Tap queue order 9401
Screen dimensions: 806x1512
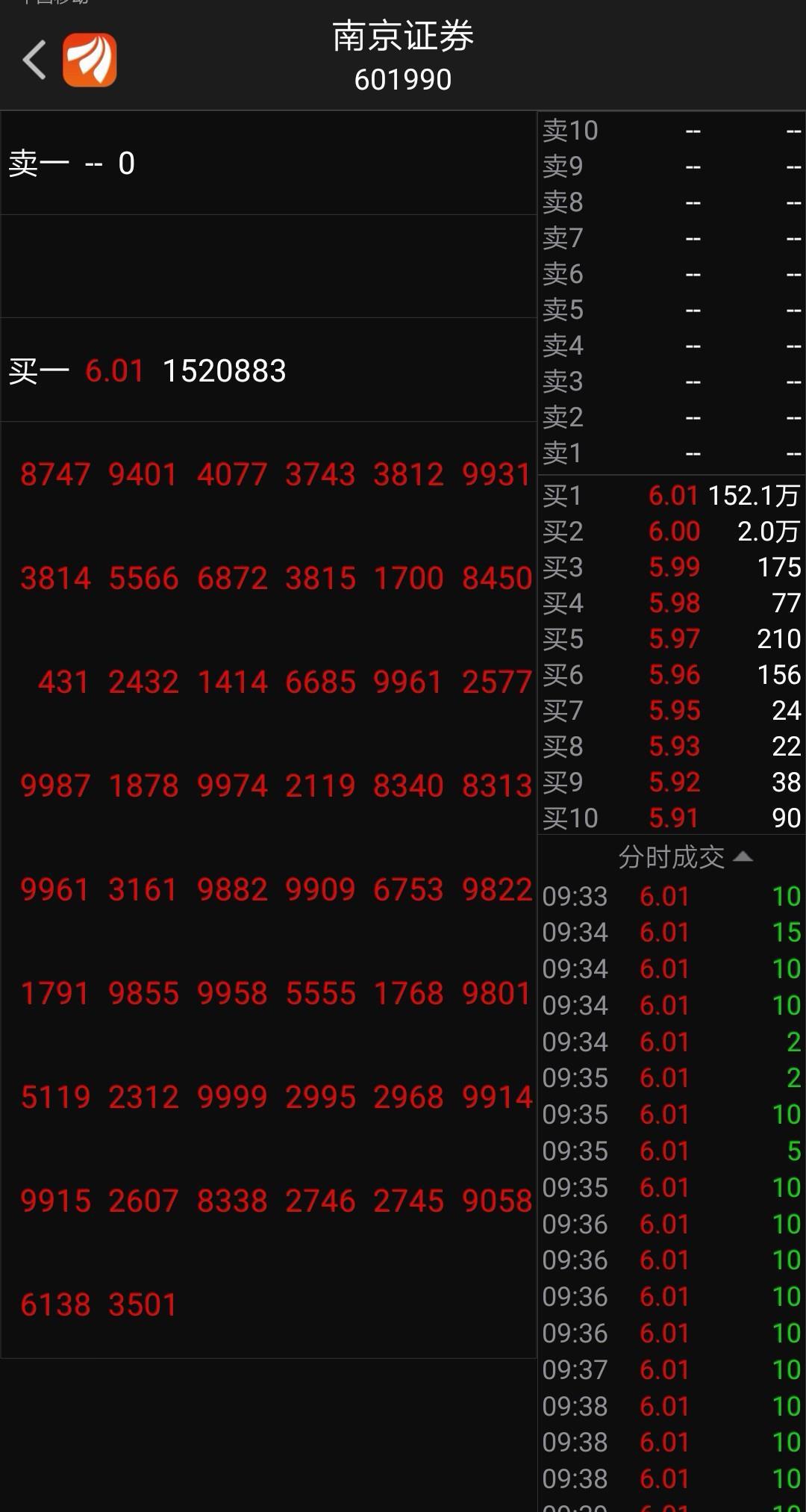pos(143,474)
